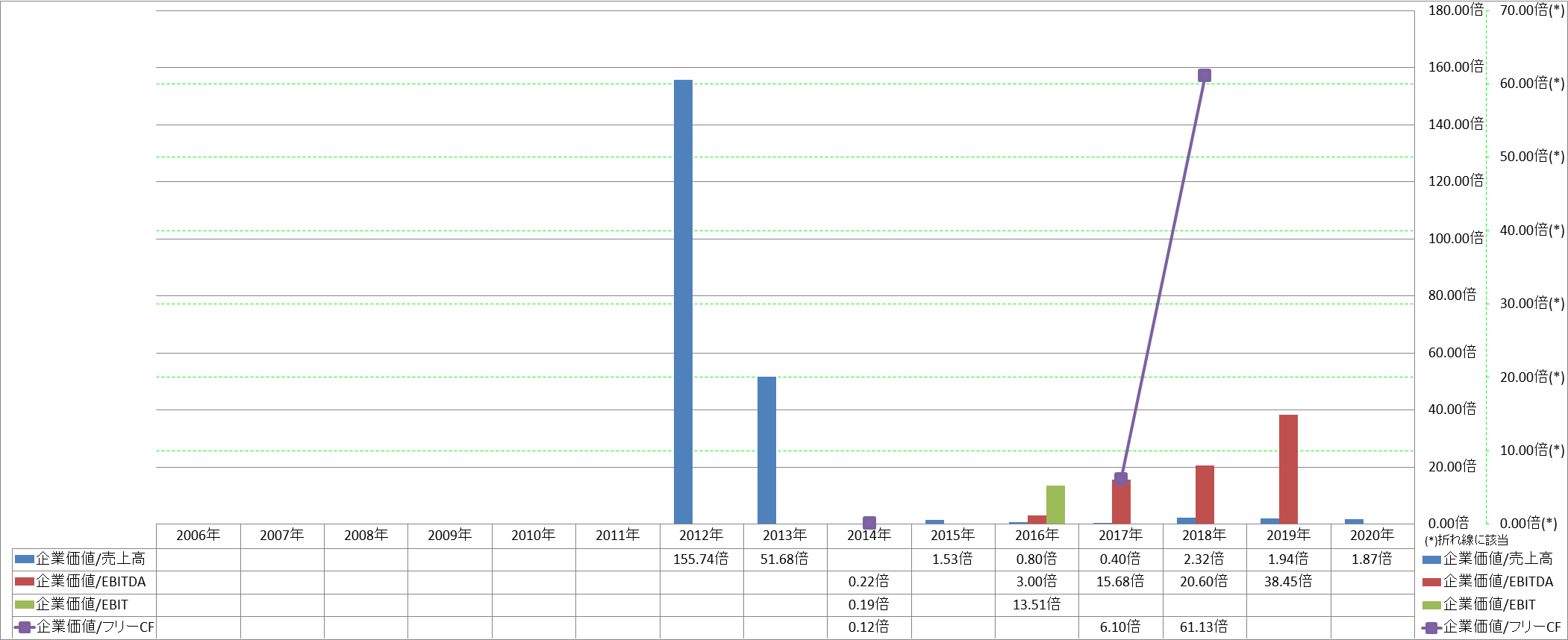Click the 0.19倍 EBIT cell
Screen dimensions: 1568x640
coord(869,604)
